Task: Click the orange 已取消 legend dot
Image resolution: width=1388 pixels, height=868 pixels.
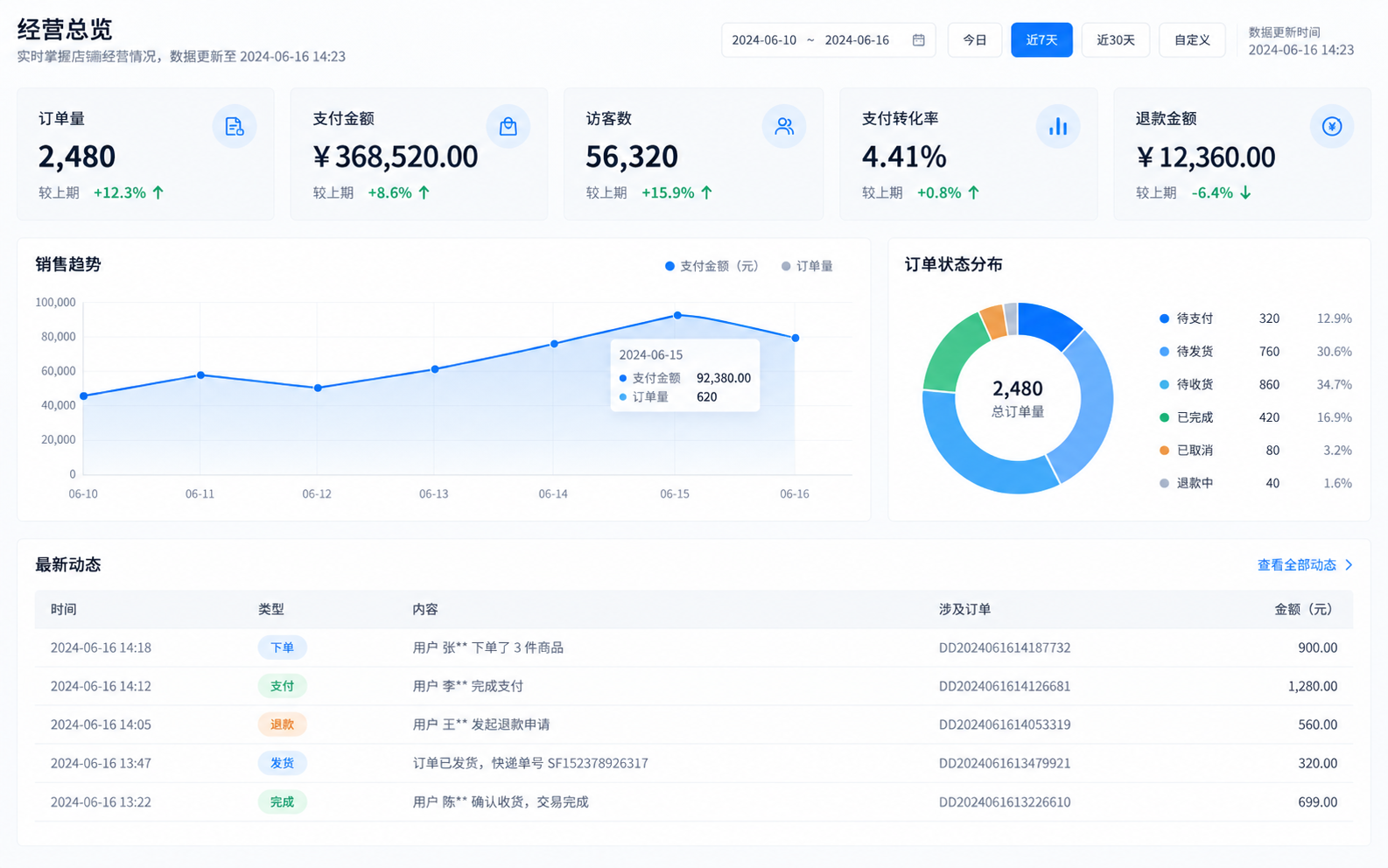Action: [x=1164, y=451]
